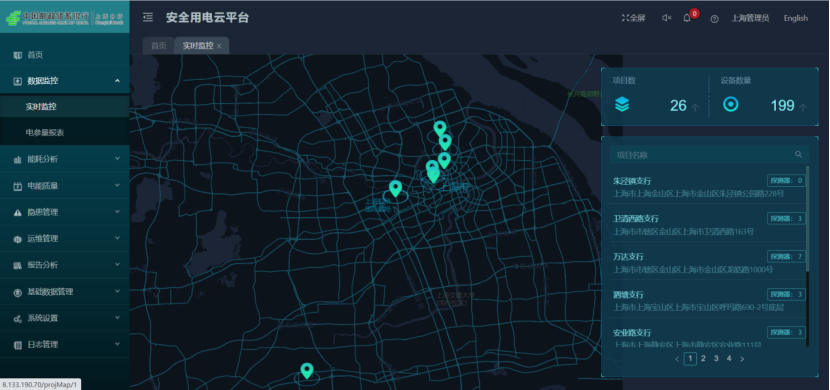Open the notification bell icon
Screen dimensions: 830x390
687,18
